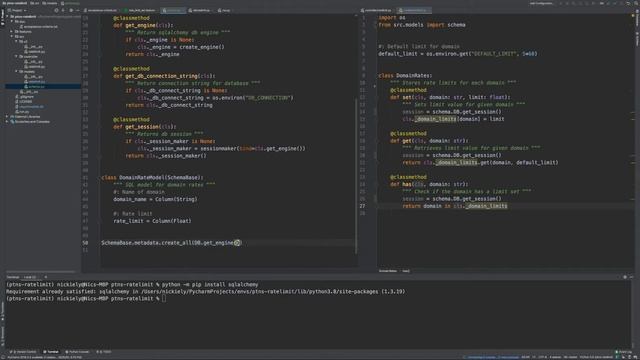This screenshot has height=360, width=640.
Task: Open Version Control tool window button
Action: tap(24, 351)
